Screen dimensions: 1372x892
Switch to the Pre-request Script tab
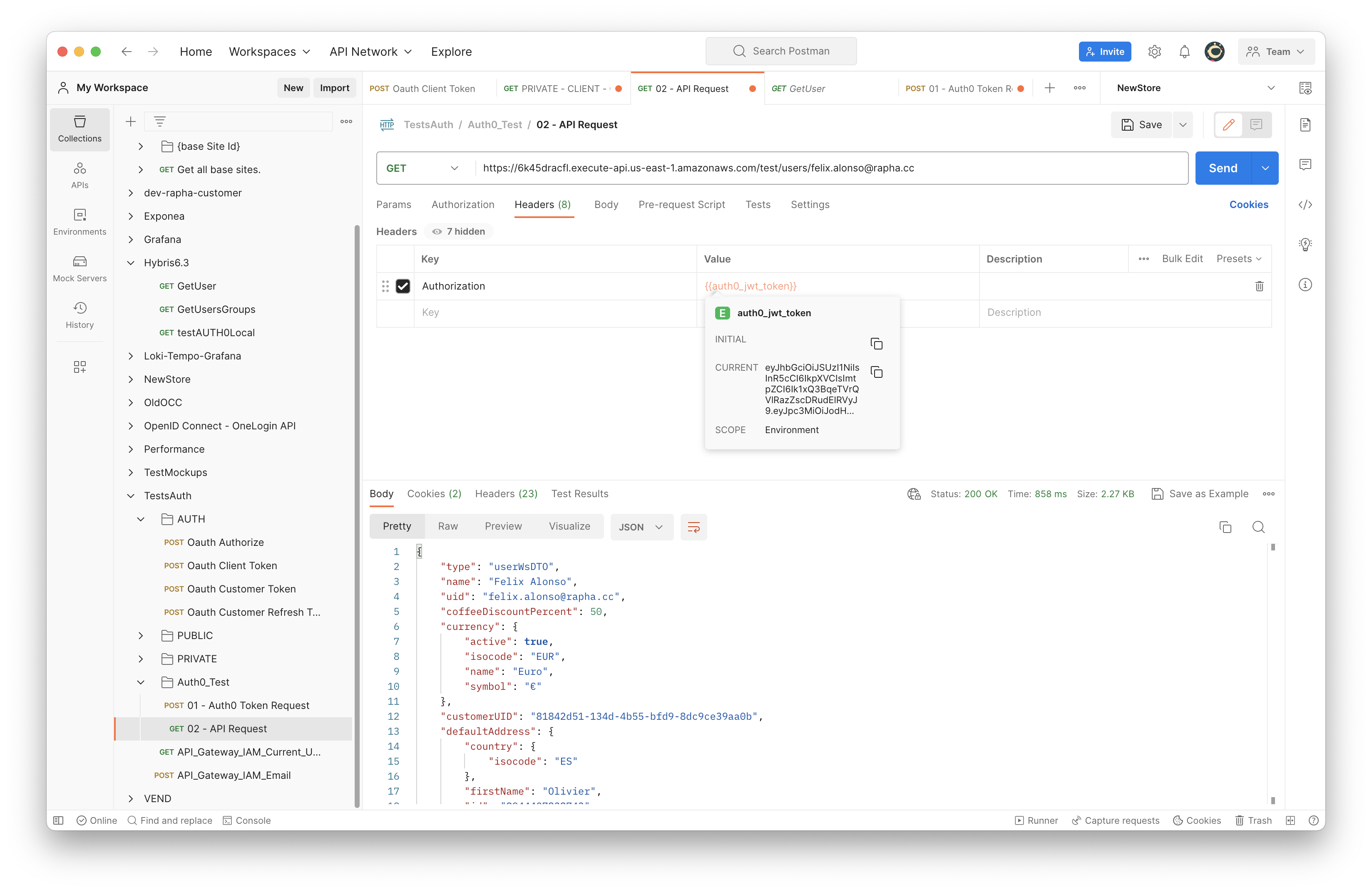tap(681, 205)
